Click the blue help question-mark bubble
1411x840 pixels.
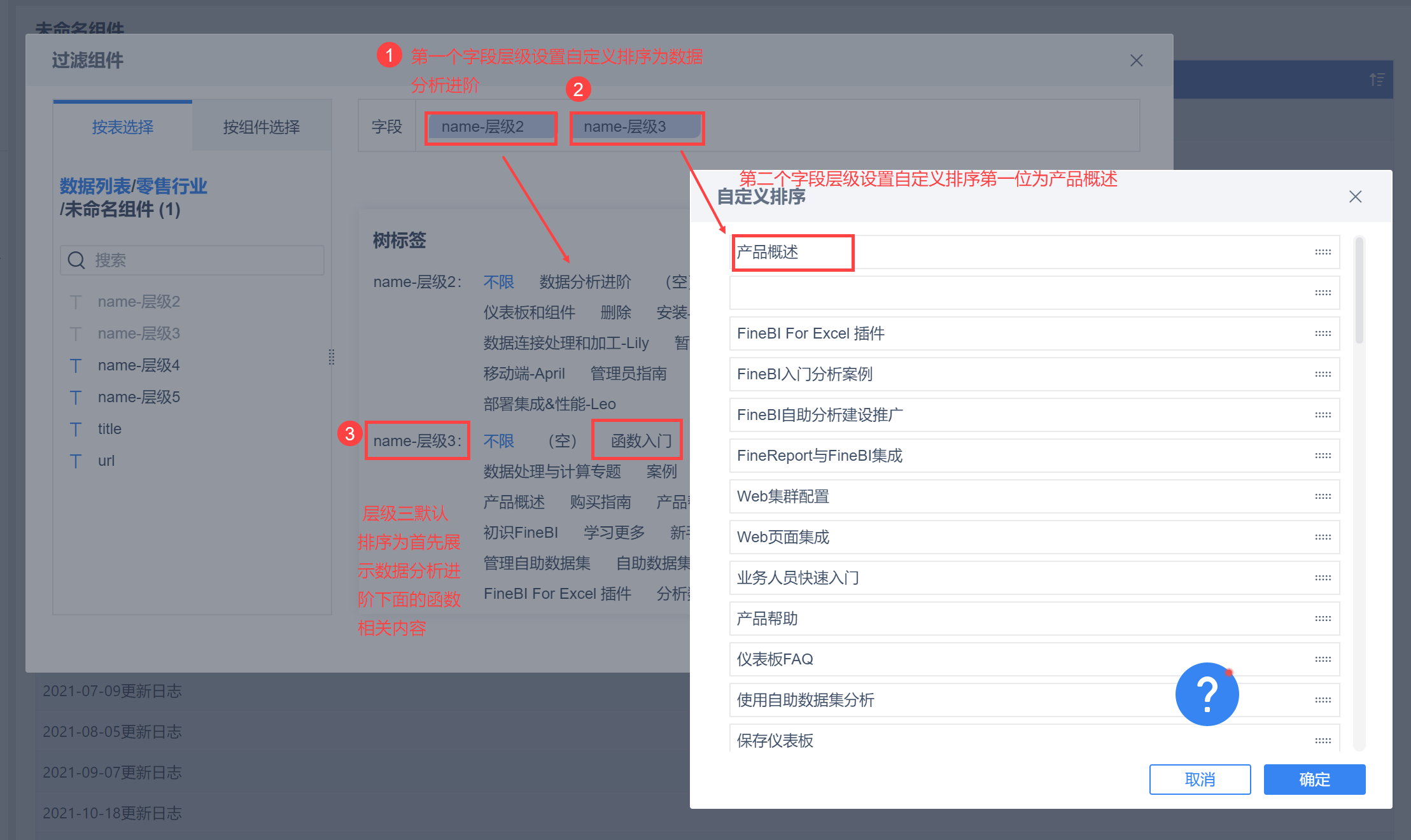pyautogui.click(x=1206, y=694)
